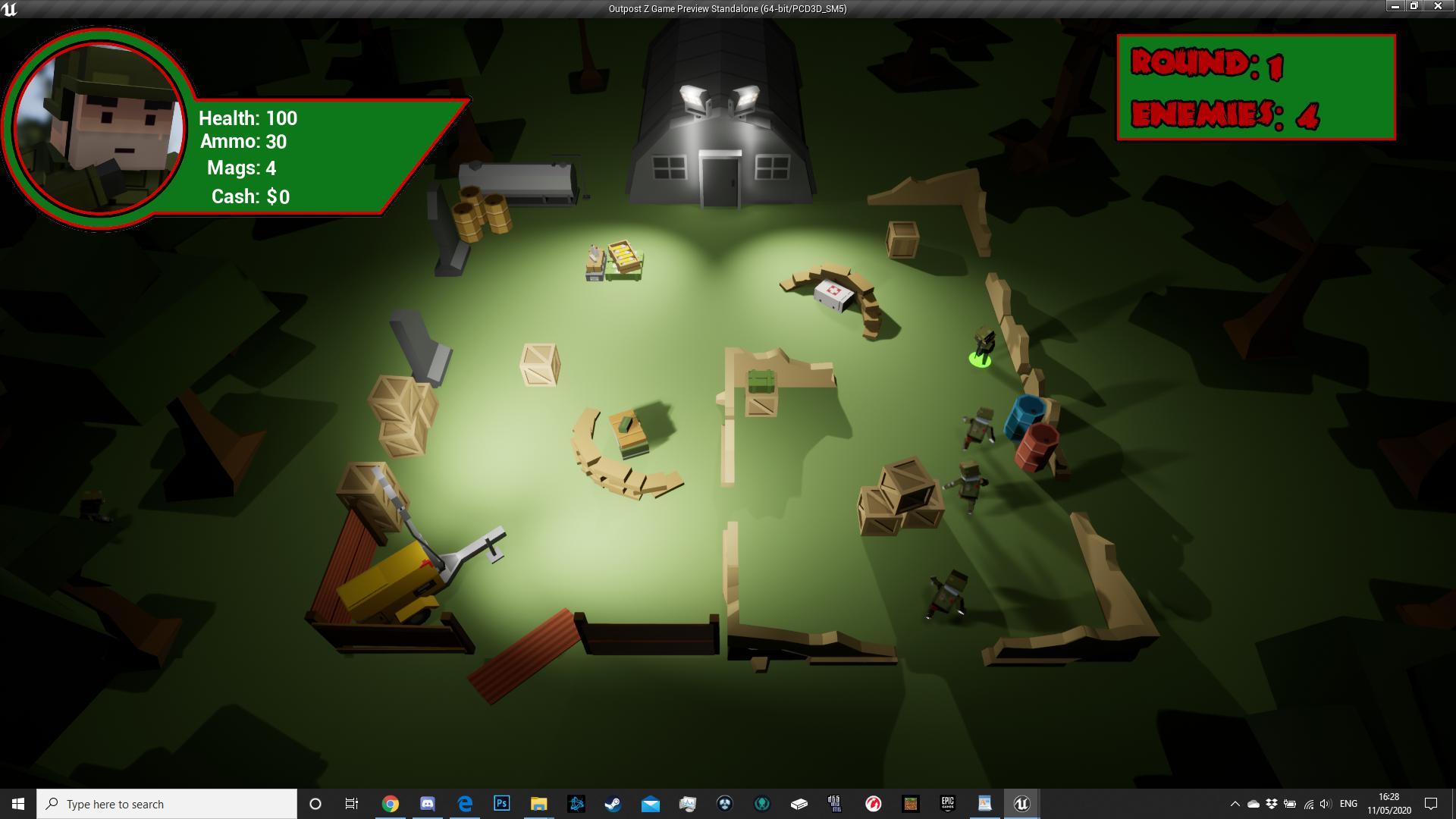Click the player soldier portrait
The image size is (1456, 819).
click(x=99, y=127)
